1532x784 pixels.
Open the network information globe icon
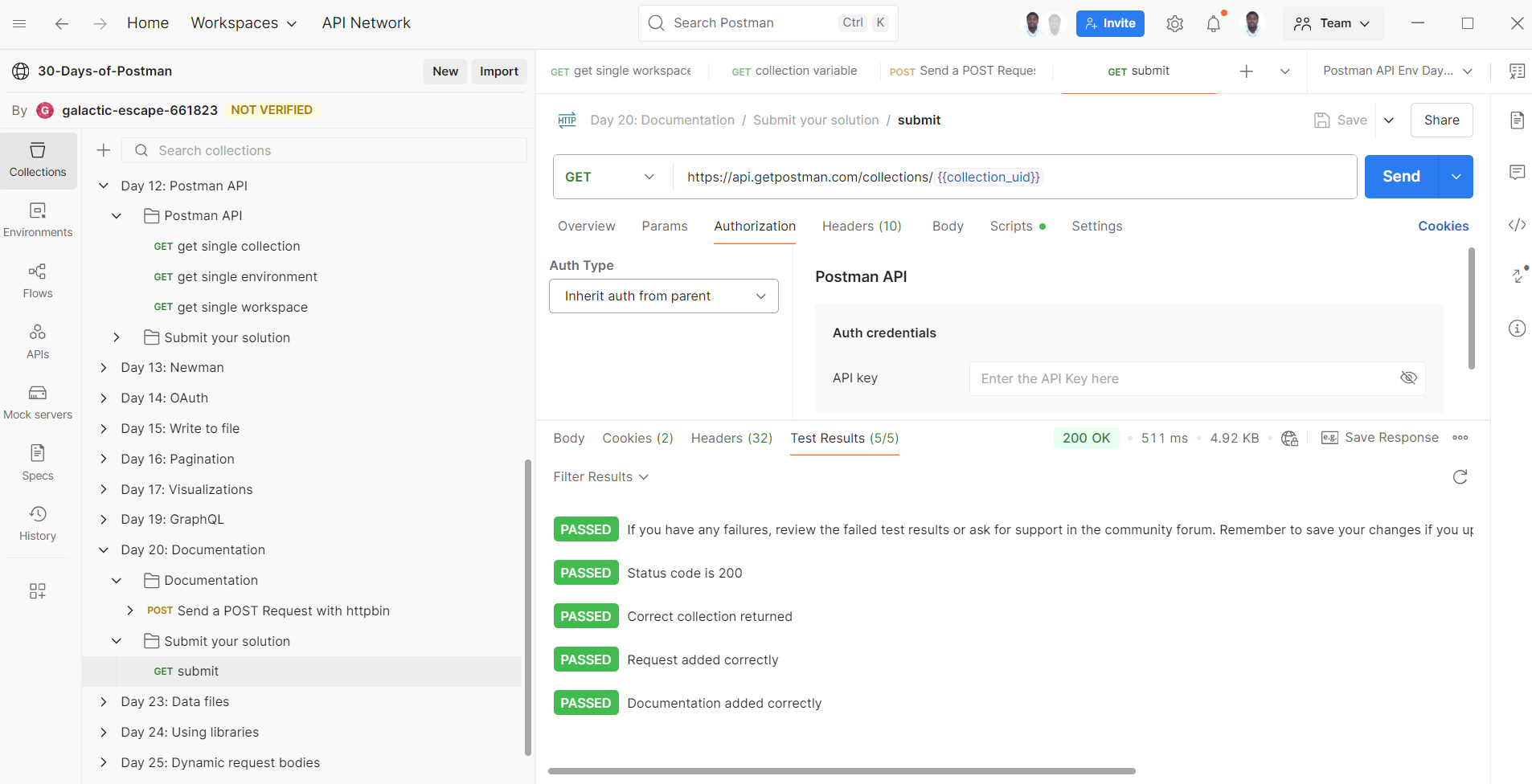click(1290, 438)
